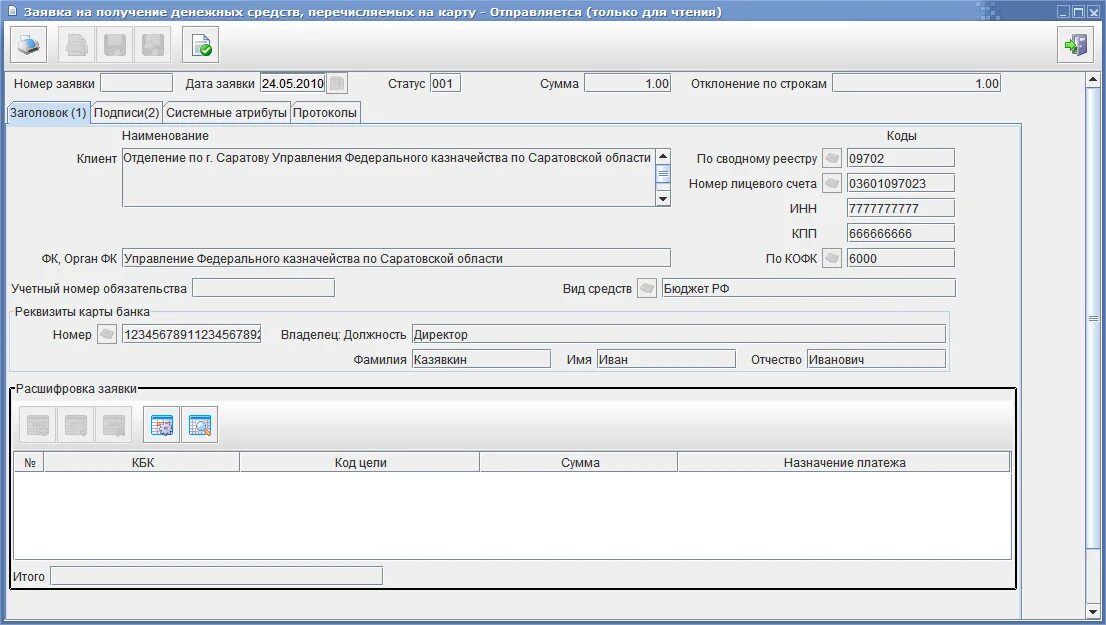Click the greyed-out save floppy icon
This screenshot has height=625, width=1106.
(x=115, y=45)
